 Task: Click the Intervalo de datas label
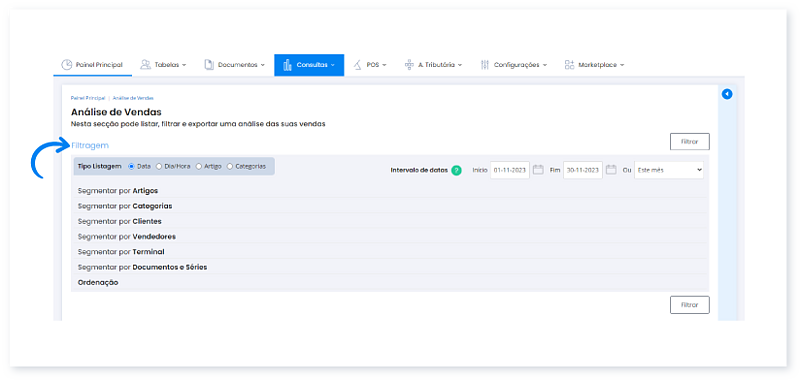click(419, 170)
